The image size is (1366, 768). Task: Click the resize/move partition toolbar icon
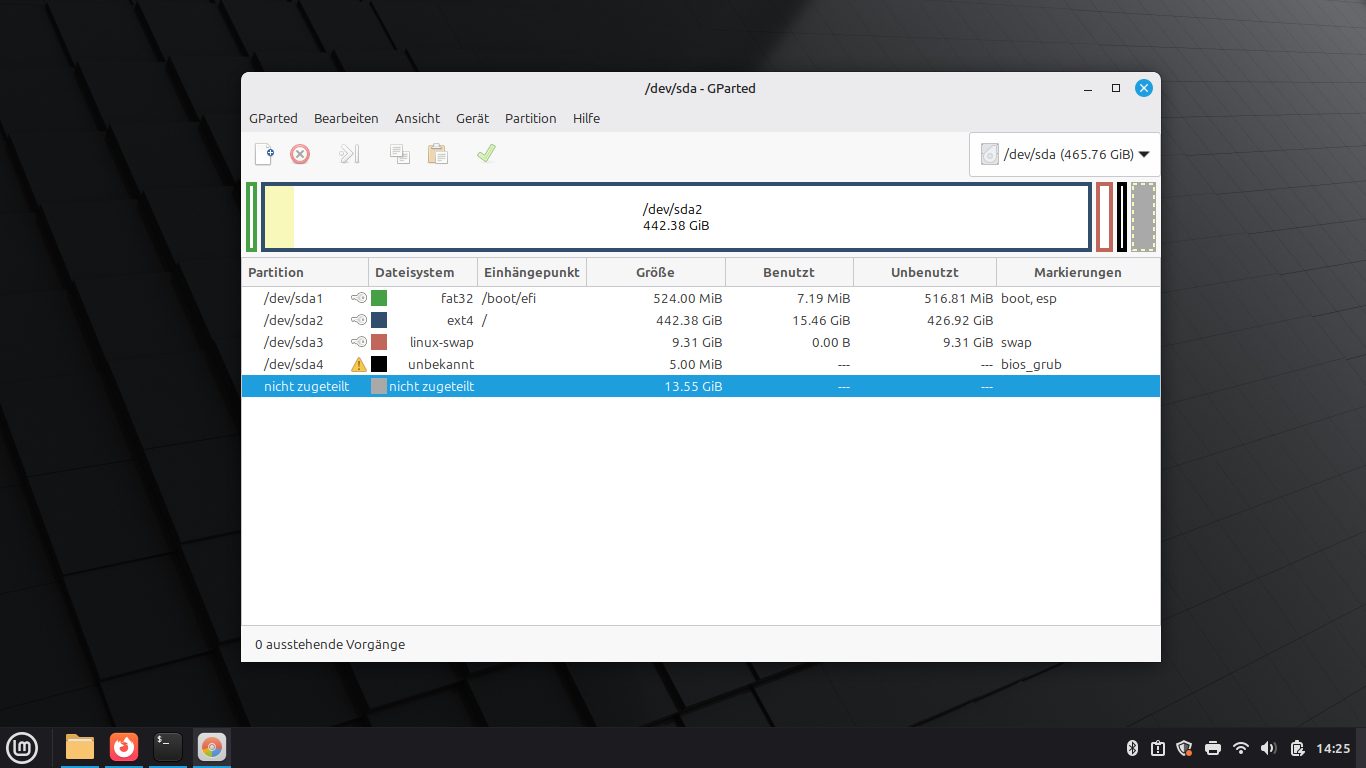click(348, 154)
